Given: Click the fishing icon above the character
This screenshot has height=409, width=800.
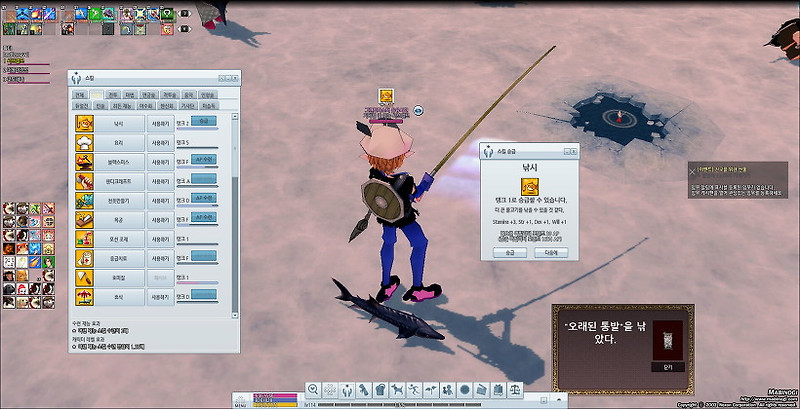Looking at the screenshot, I should click(x=386, y=96).
